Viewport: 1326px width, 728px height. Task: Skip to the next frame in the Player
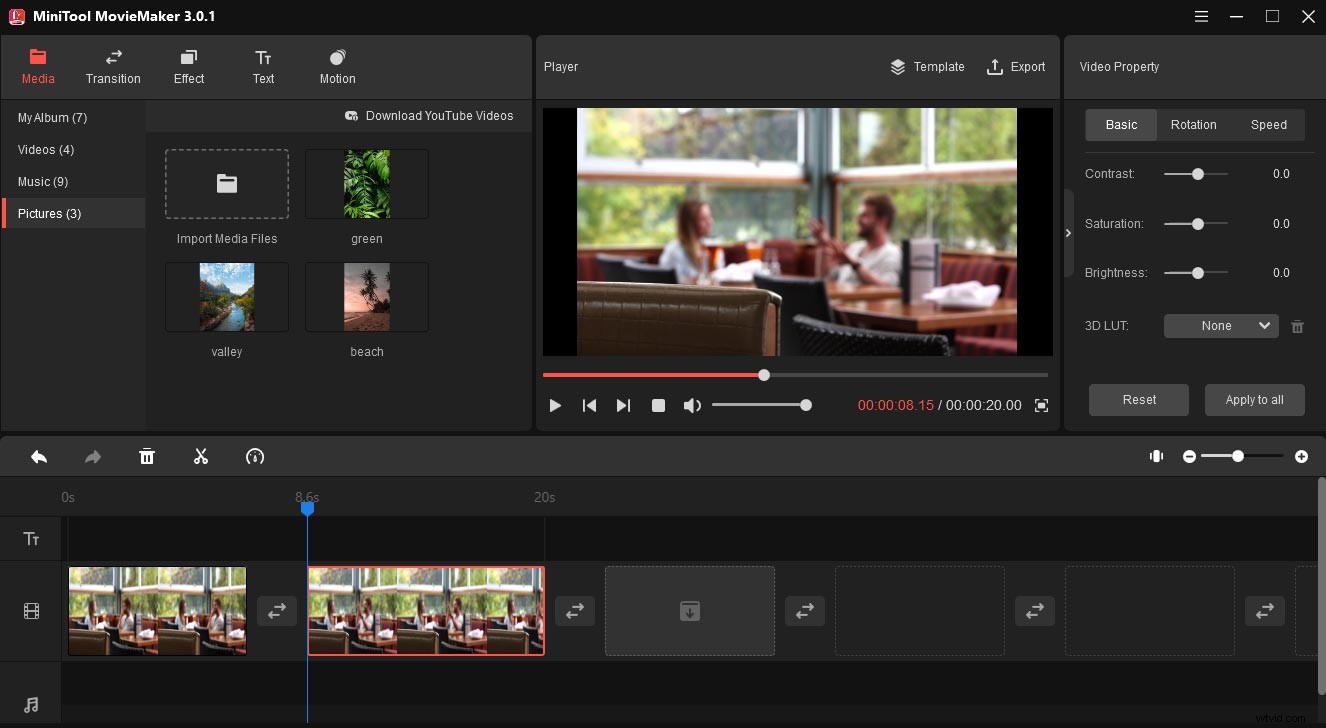(x=623, y=405)
